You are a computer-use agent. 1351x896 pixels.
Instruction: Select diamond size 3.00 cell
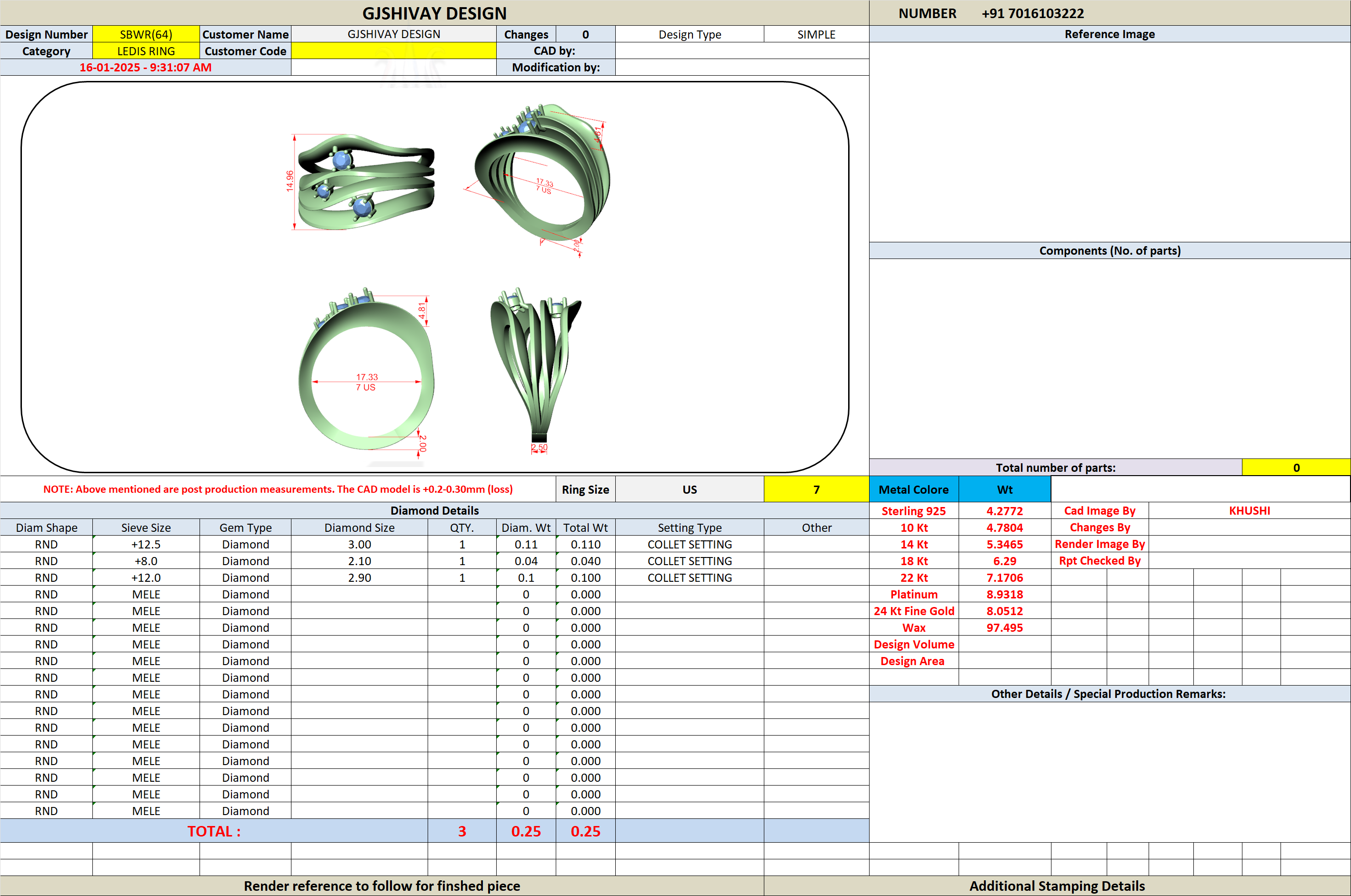click(x=360, y=544)
